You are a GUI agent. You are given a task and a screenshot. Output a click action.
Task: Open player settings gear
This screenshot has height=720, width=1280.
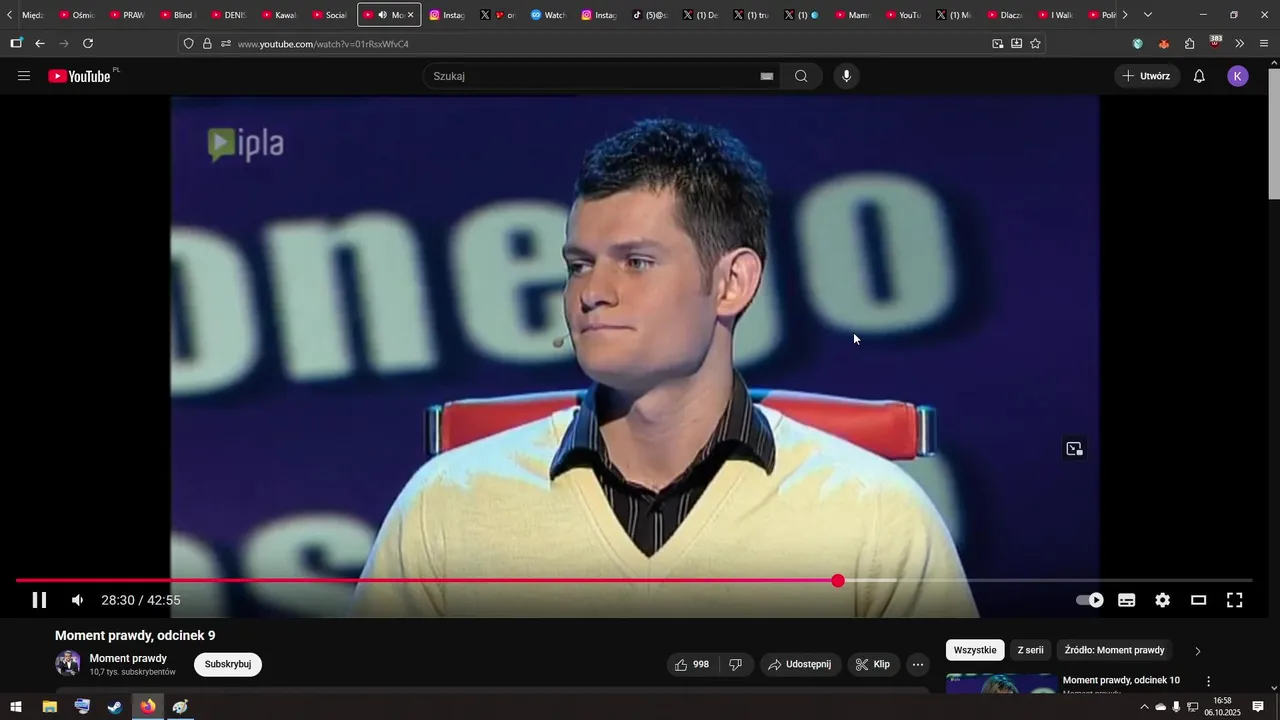[1162, 600]
